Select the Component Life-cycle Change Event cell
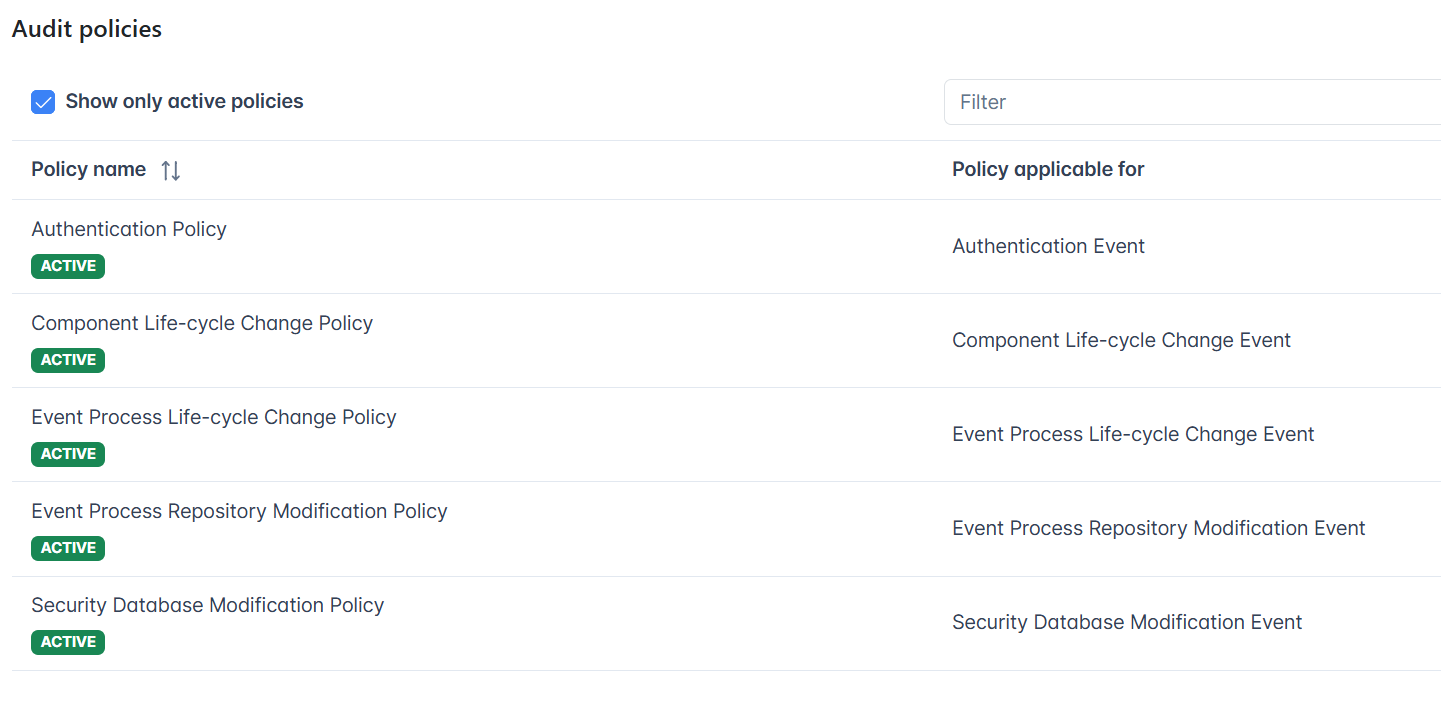 [x=1121, y=340]
